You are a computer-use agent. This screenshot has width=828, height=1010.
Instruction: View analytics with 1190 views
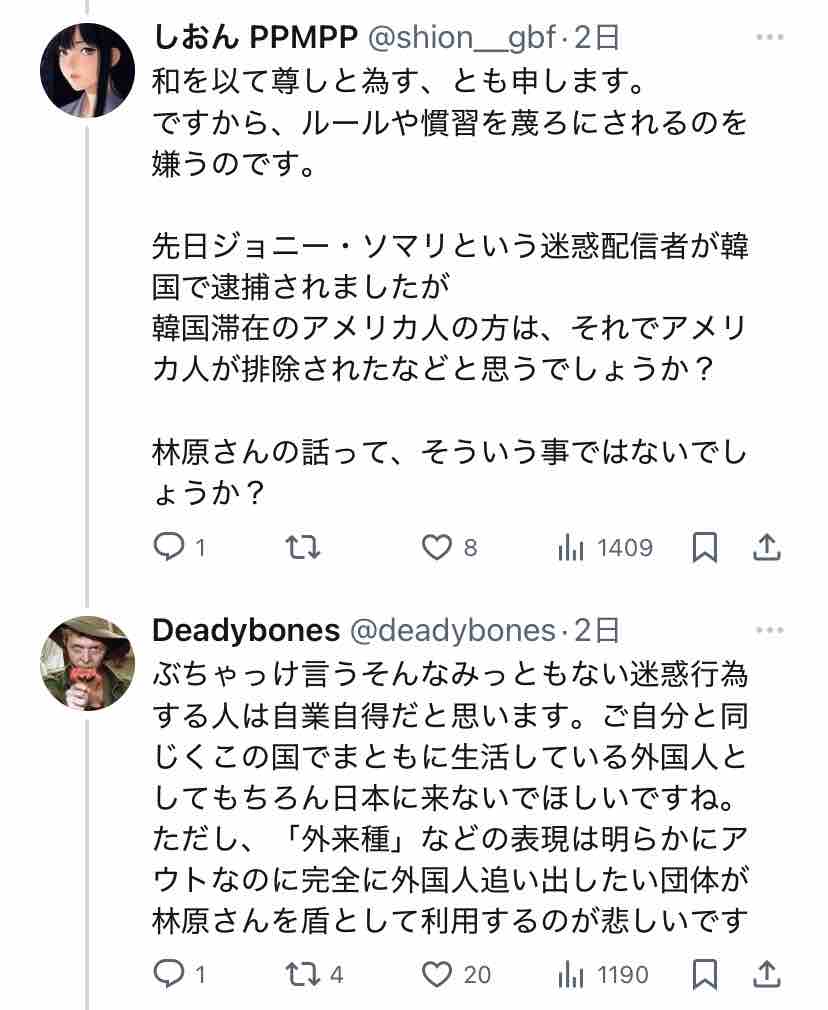click(571, 973)
